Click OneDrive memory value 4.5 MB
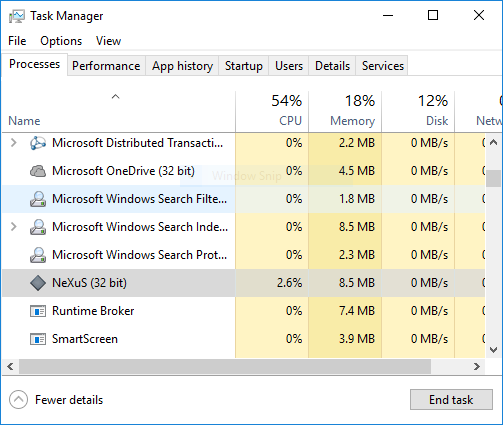 (x=357, y=171)
